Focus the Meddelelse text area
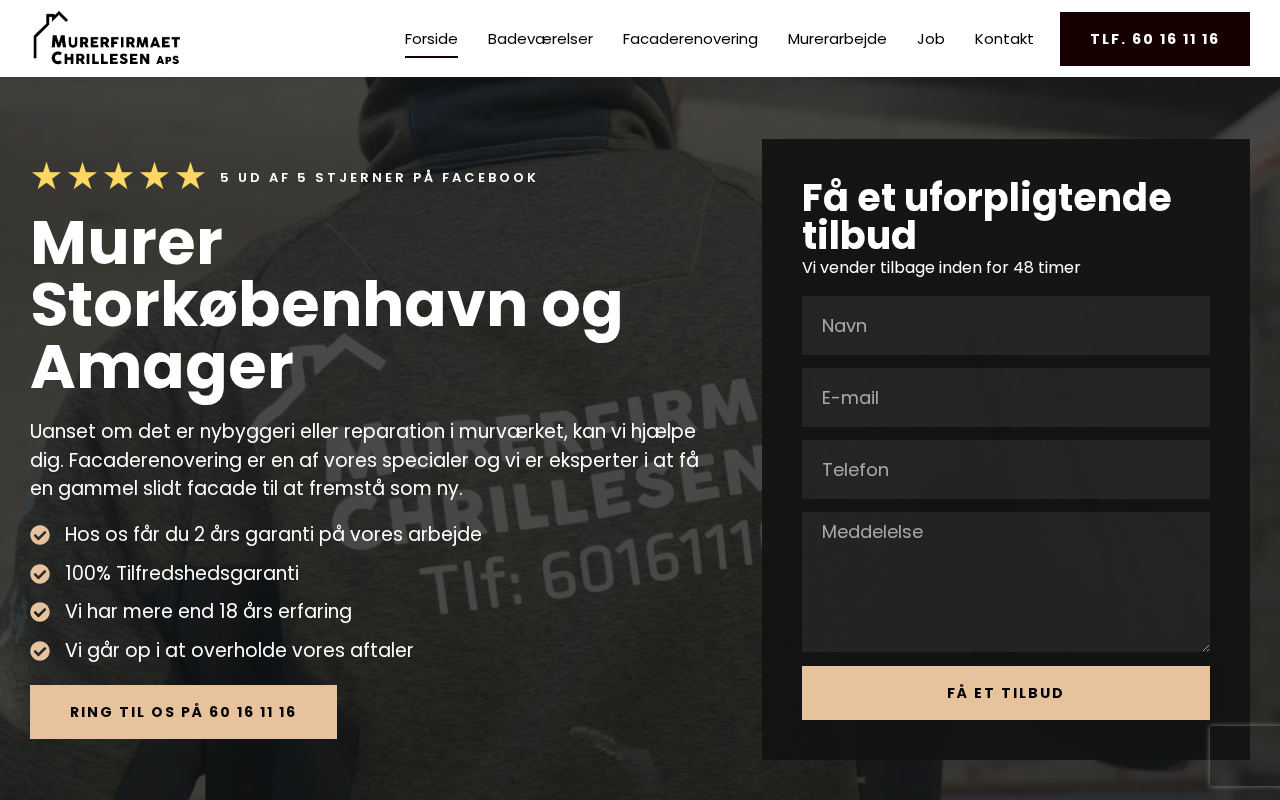This screenshot has width=1280, height=800. point(1006,582)
